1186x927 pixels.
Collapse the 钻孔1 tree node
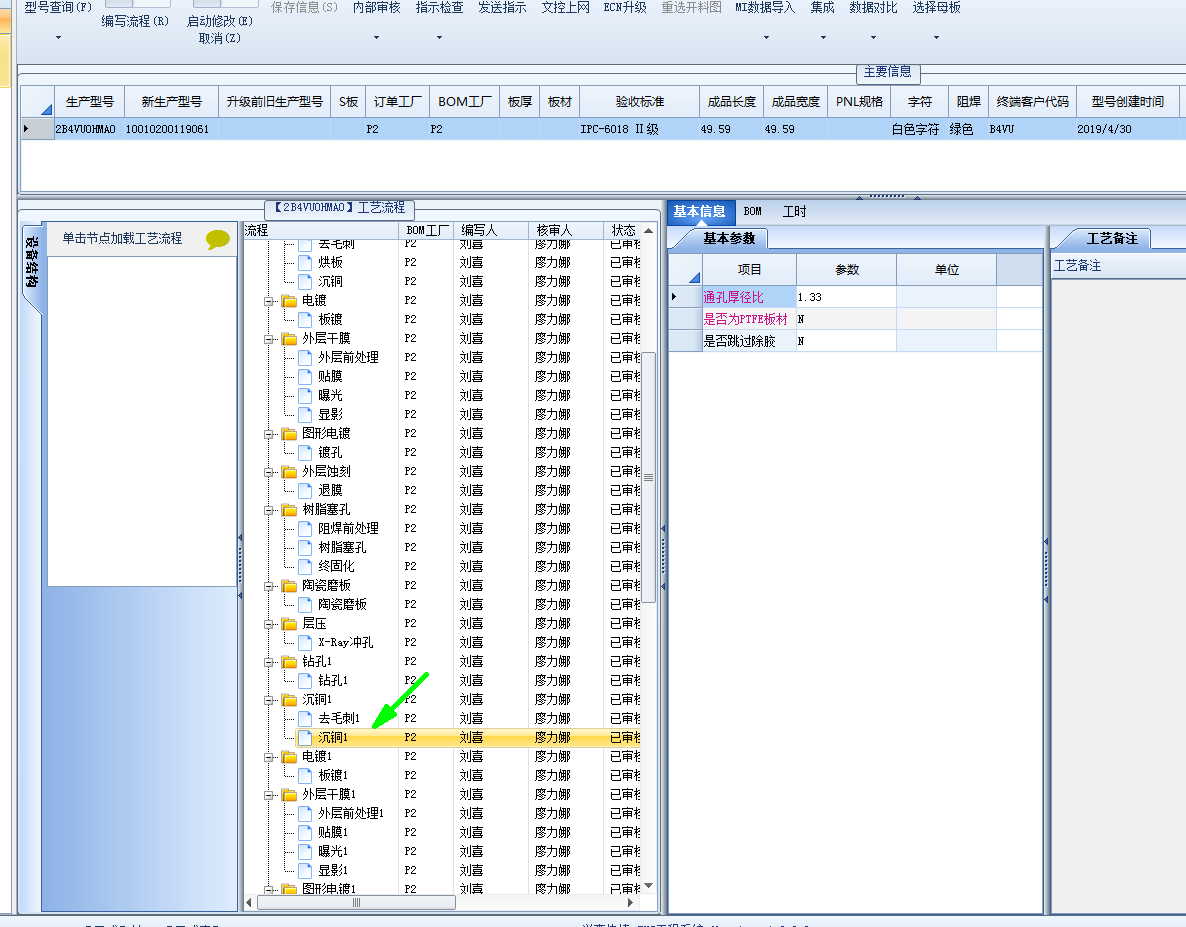269,662
